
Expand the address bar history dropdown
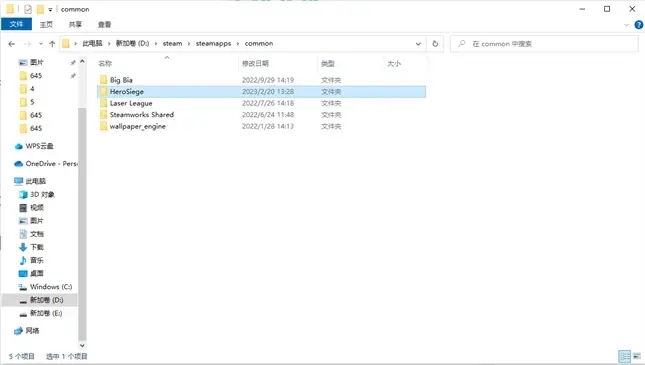pos(418,44)
